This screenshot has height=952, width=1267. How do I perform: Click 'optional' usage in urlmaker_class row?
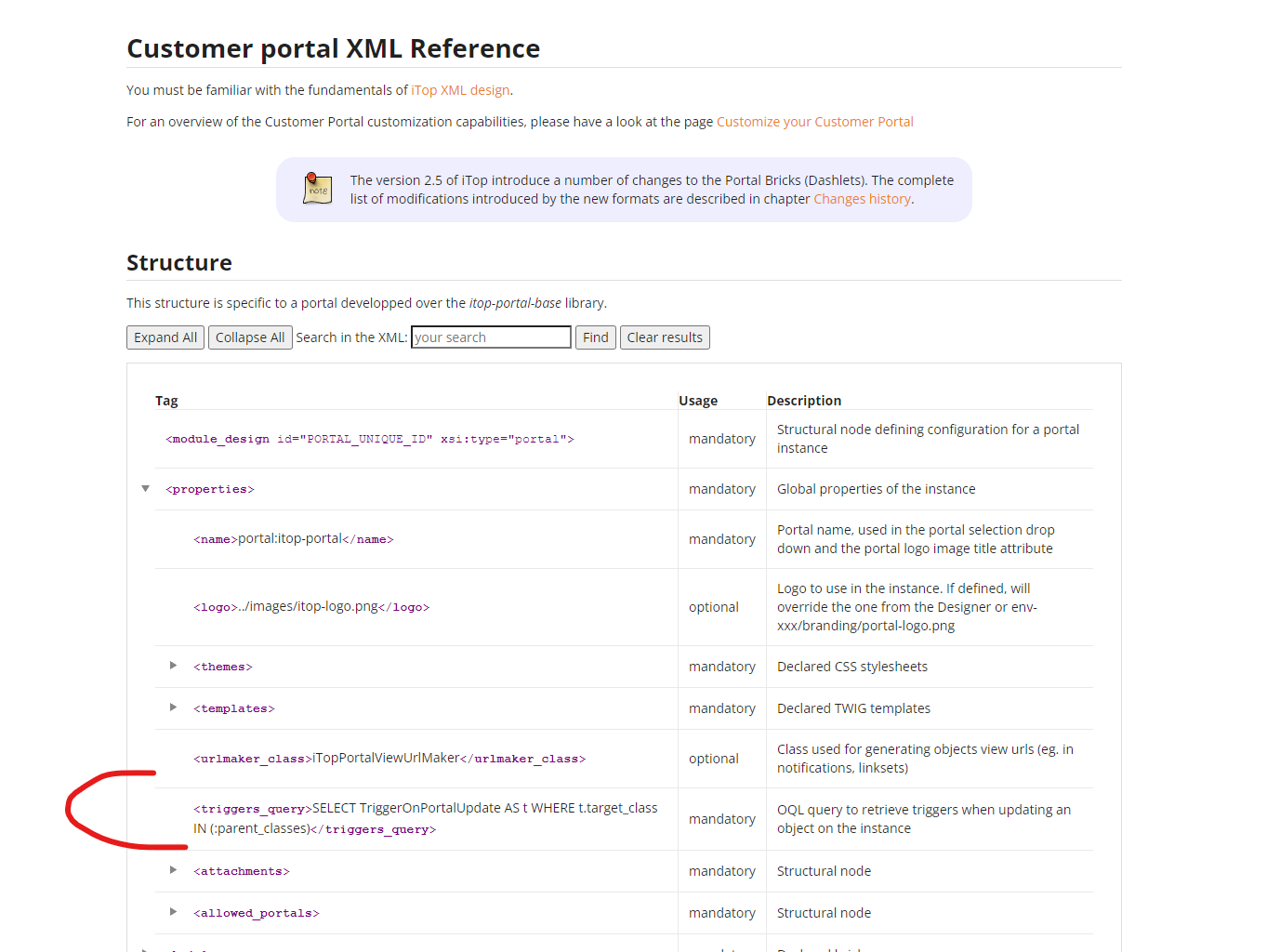(714, 759)
